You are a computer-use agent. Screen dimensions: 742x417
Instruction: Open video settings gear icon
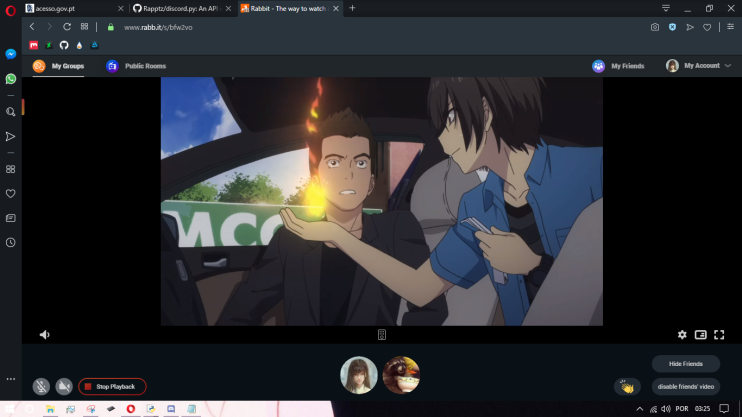click(682, 335)
